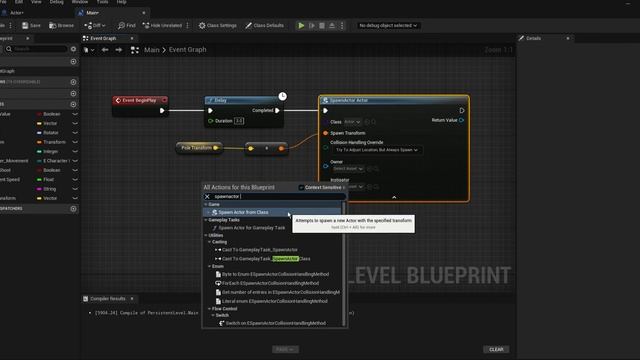
Task: Click the Main breadcrumb link
Action: (x=151, y=50)
